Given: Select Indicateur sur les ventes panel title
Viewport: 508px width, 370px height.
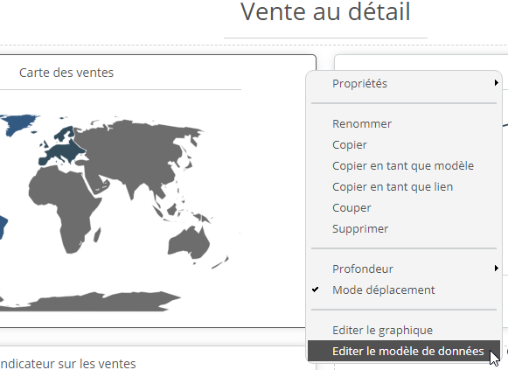Looking at the screenshot, I should click(x=68, y=364).
